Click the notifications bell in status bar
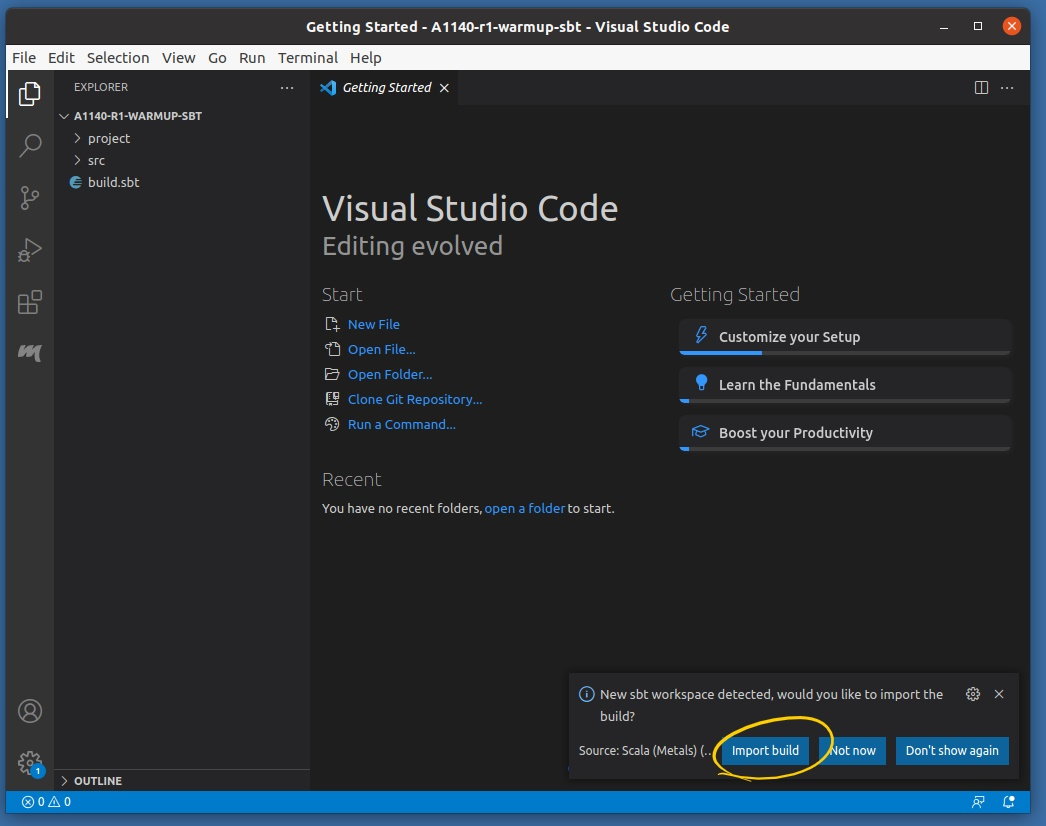 tap(1009, 802)
